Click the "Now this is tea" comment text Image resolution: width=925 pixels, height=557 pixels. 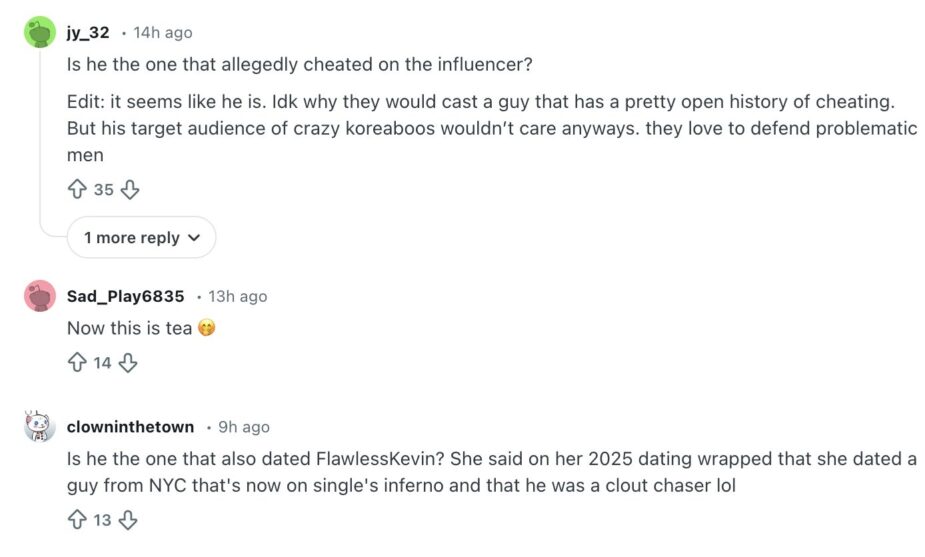click(x=129, y=328)
